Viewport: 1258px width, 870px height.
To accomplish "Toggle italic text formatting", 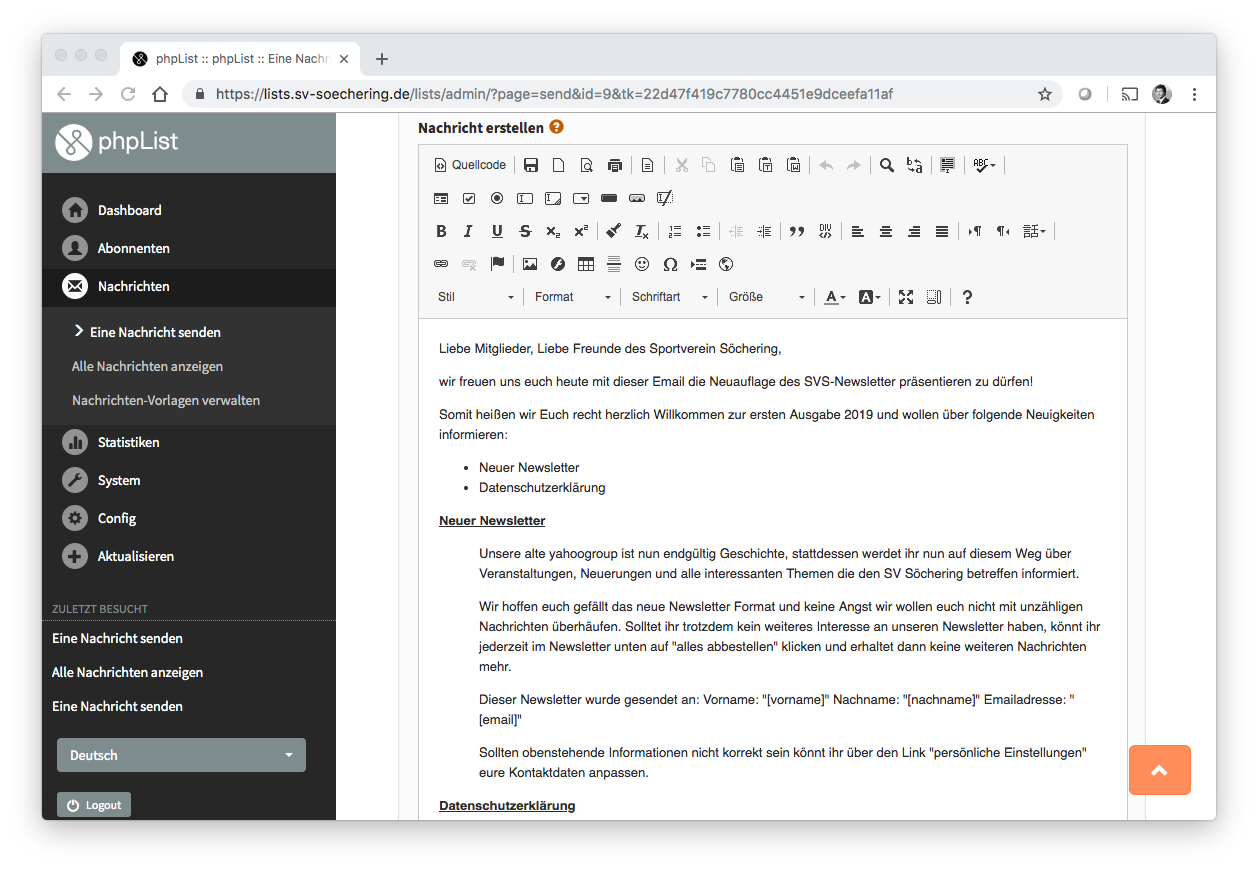I will 468,231.
